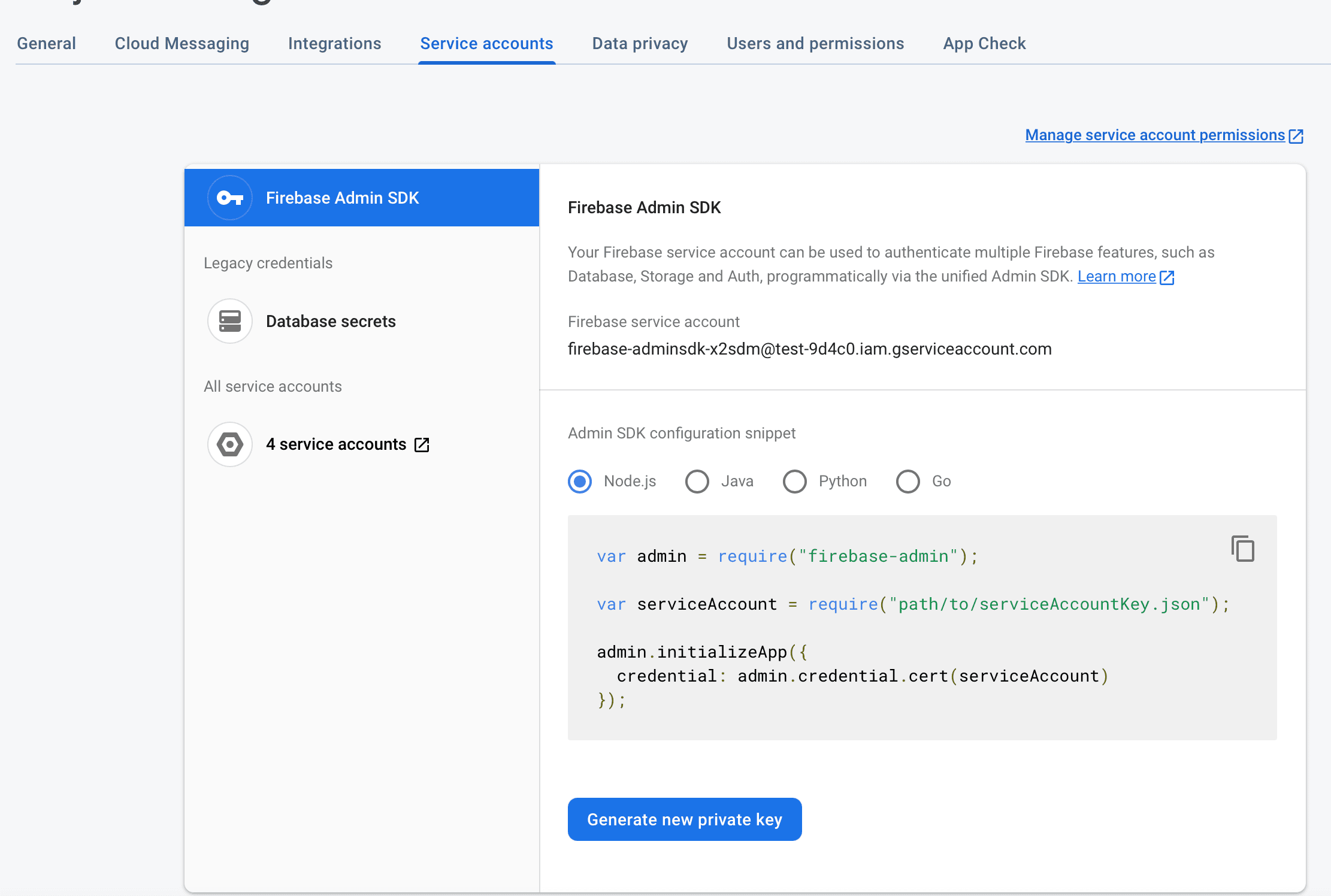Click external-link icon after Learn more
1331x896 pixels.
1167,277
